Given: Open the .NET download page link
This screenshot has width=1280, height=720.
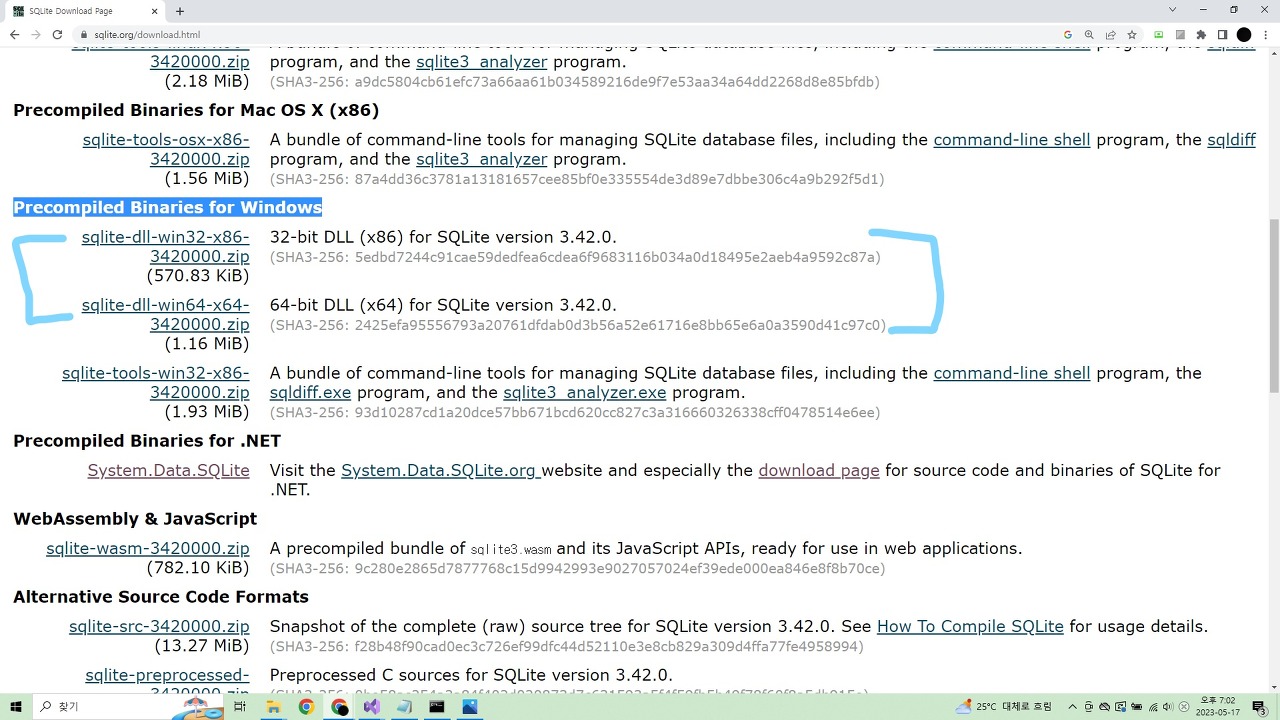Looking at the screenshot, I should (x=819, y=470).
